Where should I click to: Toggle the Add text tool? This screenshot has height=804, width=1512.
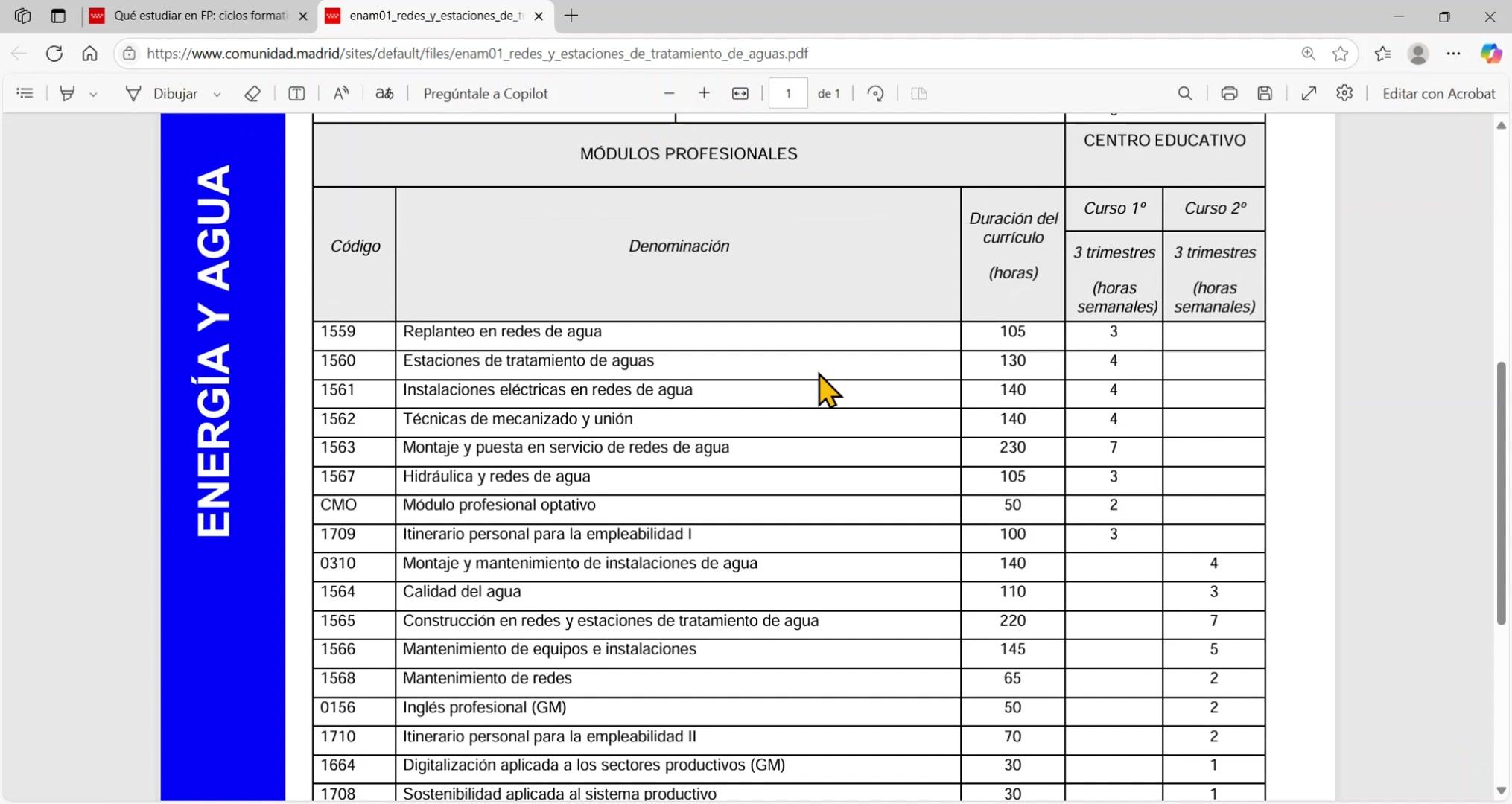[296, 94]
